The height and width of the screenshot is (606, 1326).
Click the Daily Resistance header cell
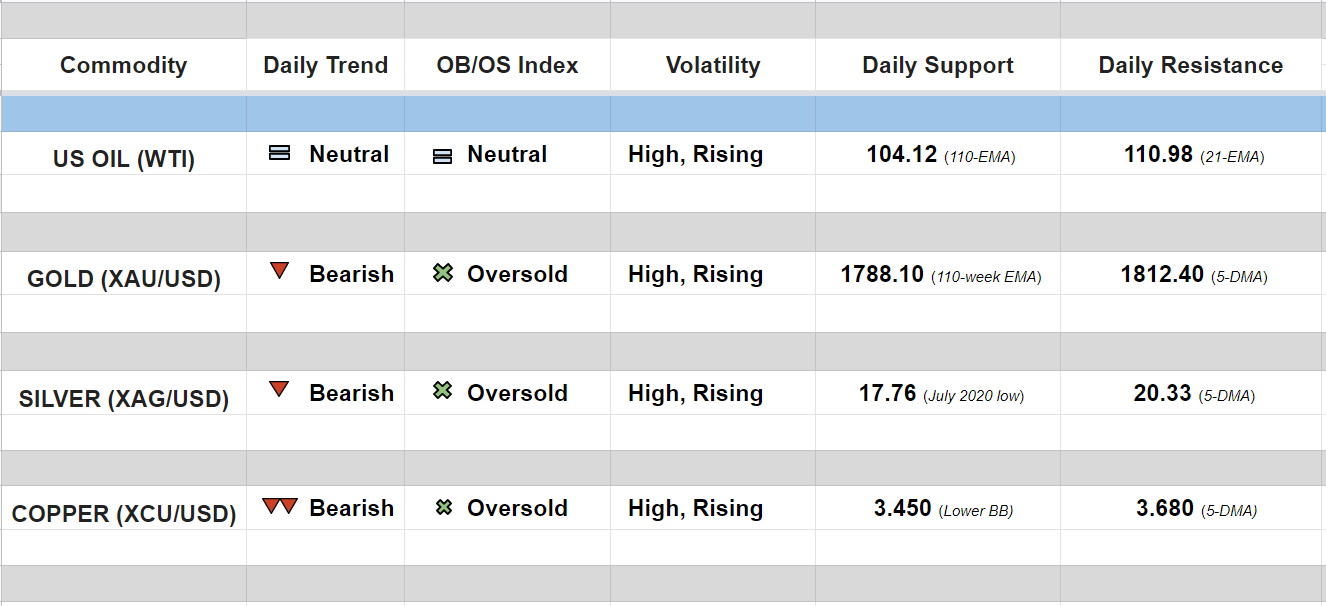point(1190,66)
